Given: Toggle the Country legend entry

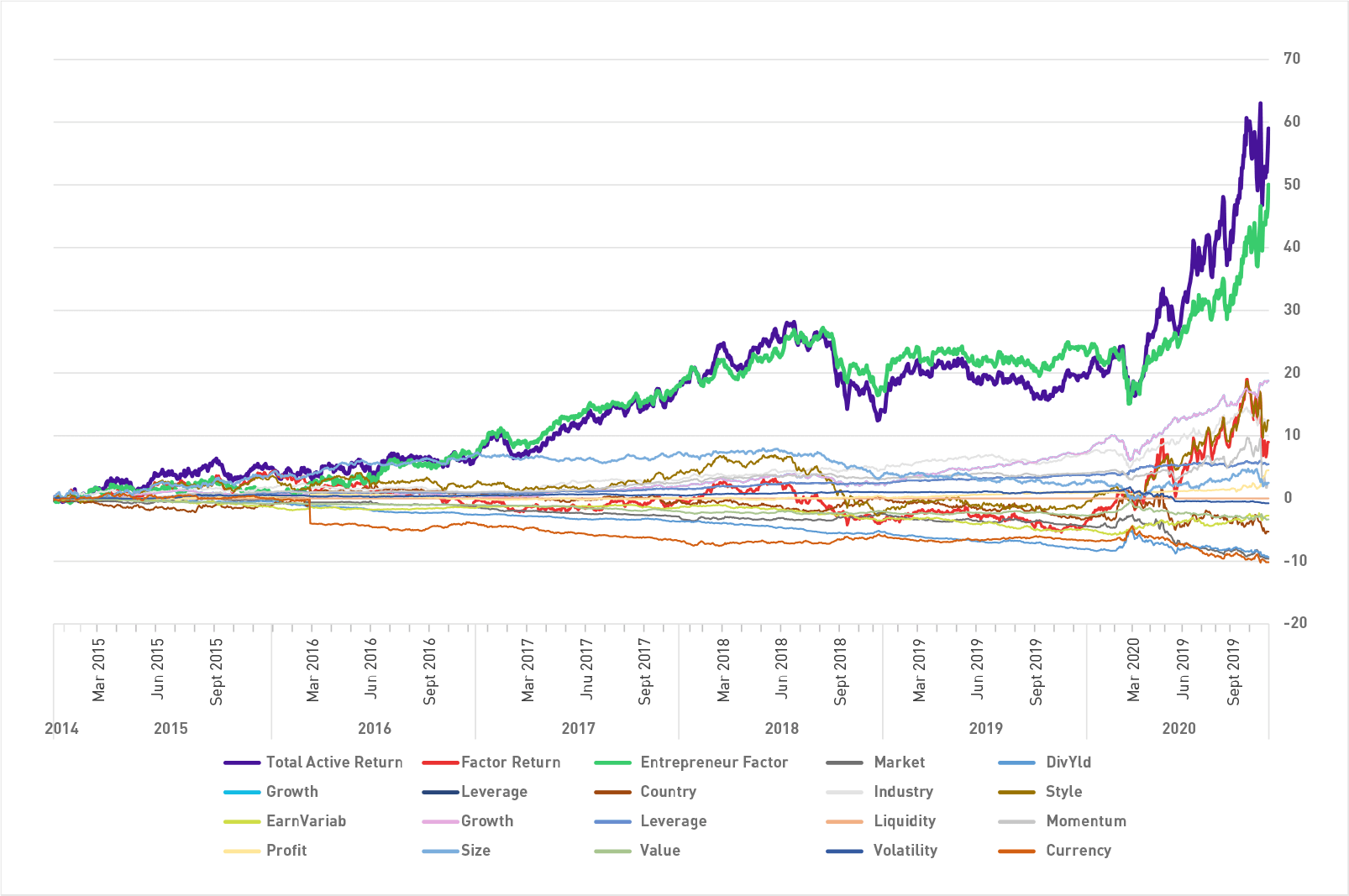Looking at the screenshot, I should click(668, 792).
